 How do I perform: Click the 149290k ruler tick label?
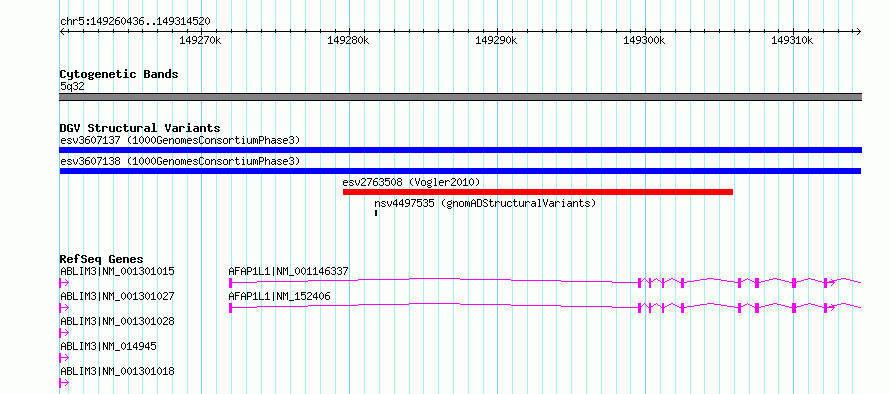pos(496,40)
